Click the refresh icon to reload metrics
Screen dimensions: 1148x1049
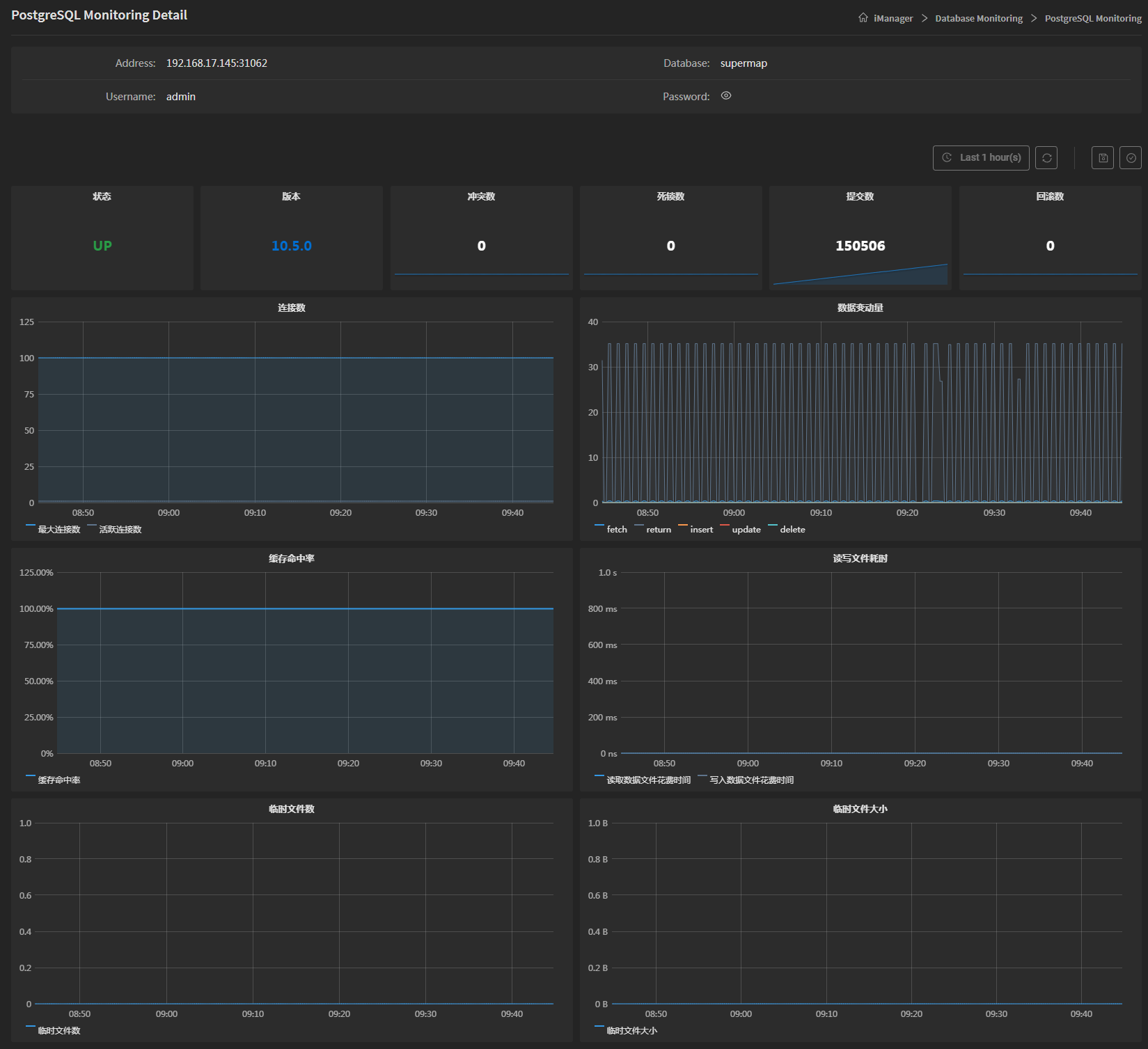[x=1046, y=157]
